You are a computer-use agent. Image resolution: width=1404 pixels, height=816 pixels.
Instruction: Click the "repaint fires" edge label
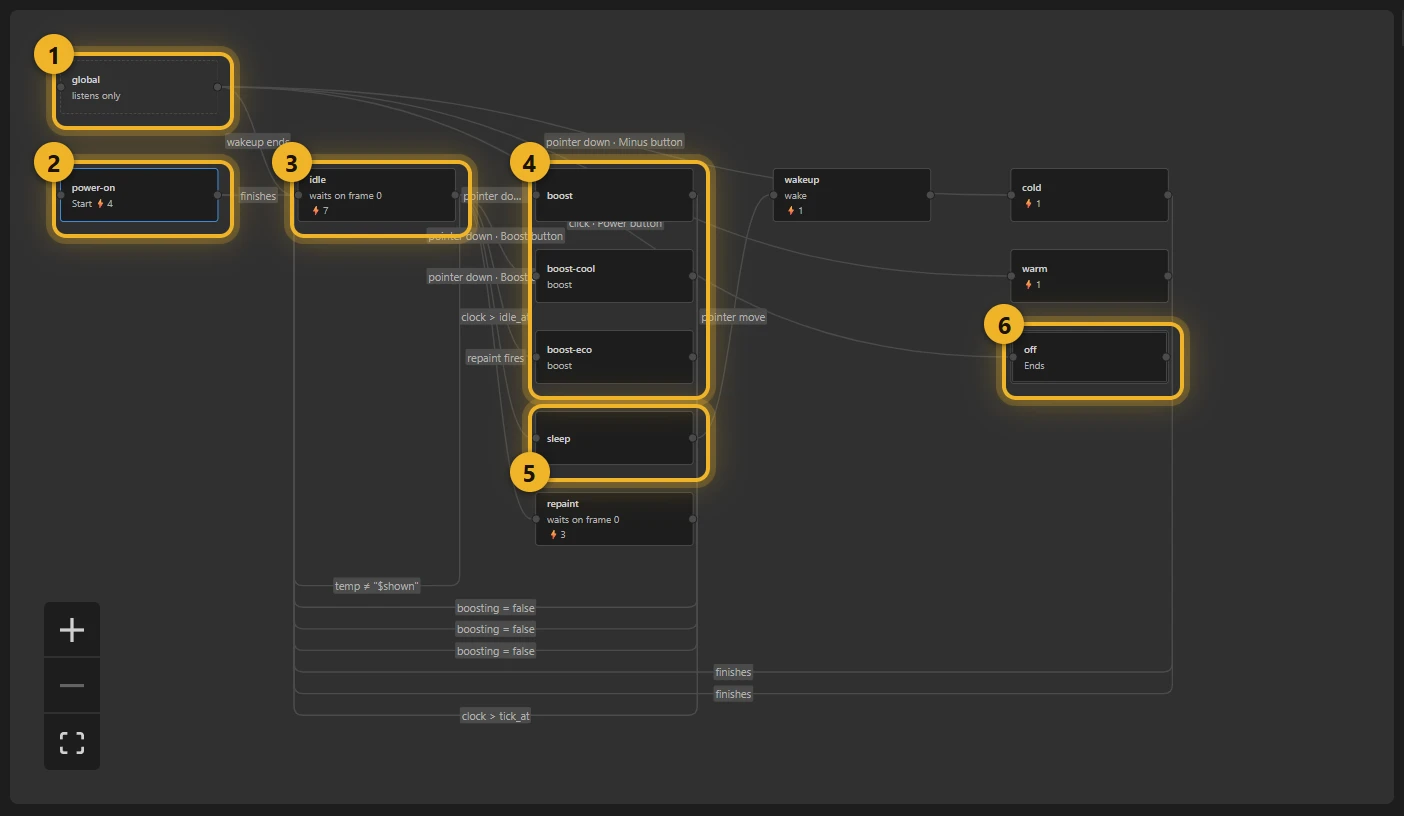click(495, 358)
